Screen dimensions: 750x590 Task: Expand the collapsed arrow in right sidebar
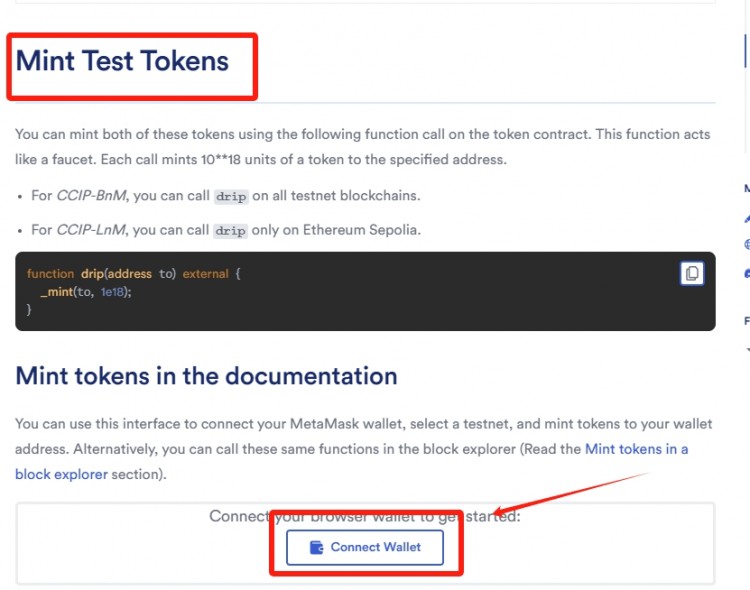click(748, 350)
